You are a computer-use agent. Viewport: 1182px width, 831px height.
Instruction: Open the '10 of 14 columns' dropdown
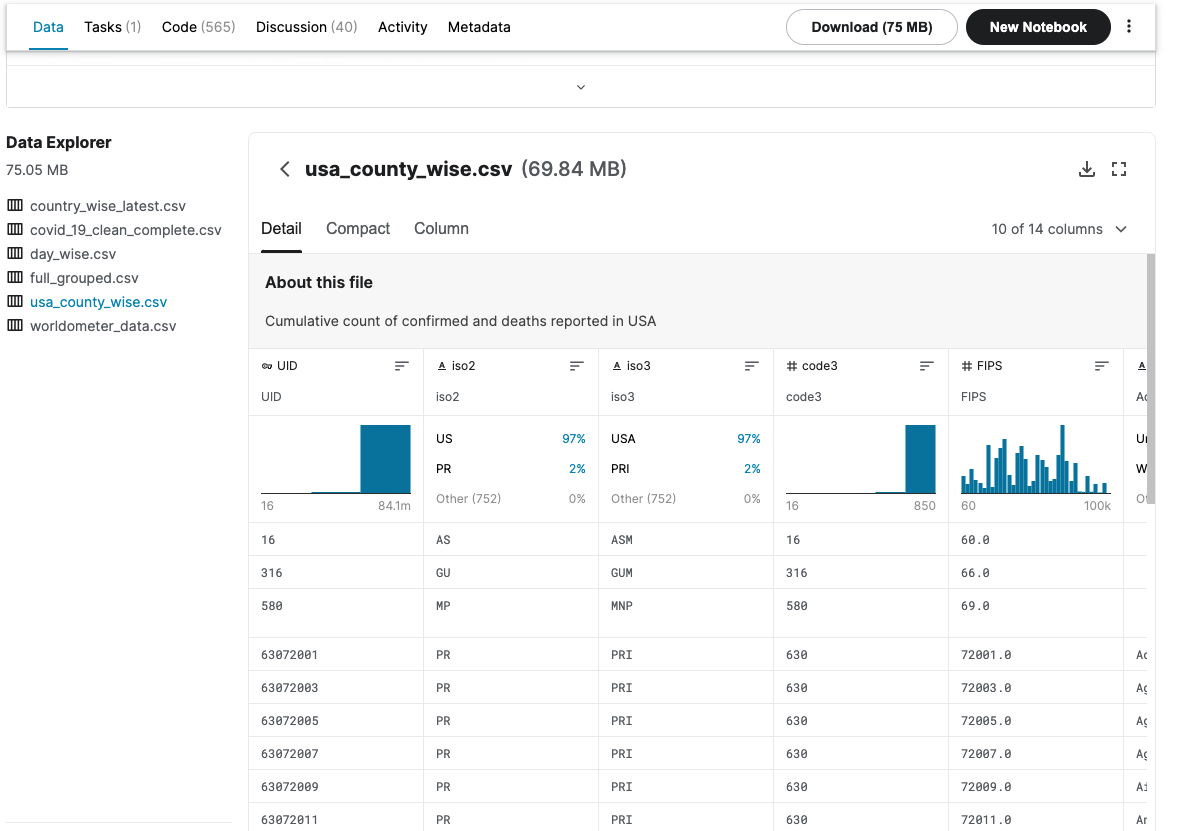1059,229
